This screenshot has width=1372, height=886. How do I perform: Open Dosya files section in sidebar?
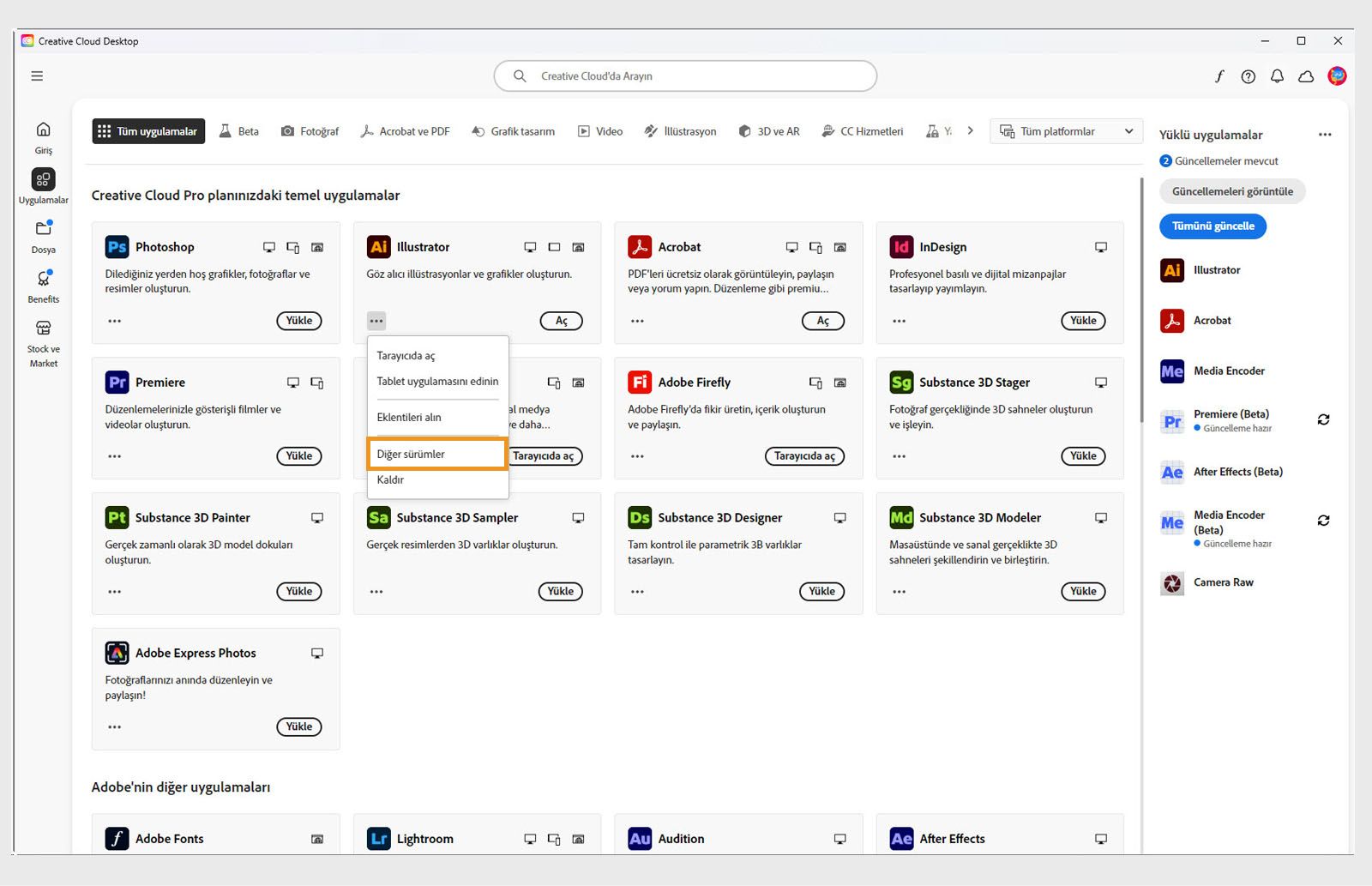click(x=43, y=230)
